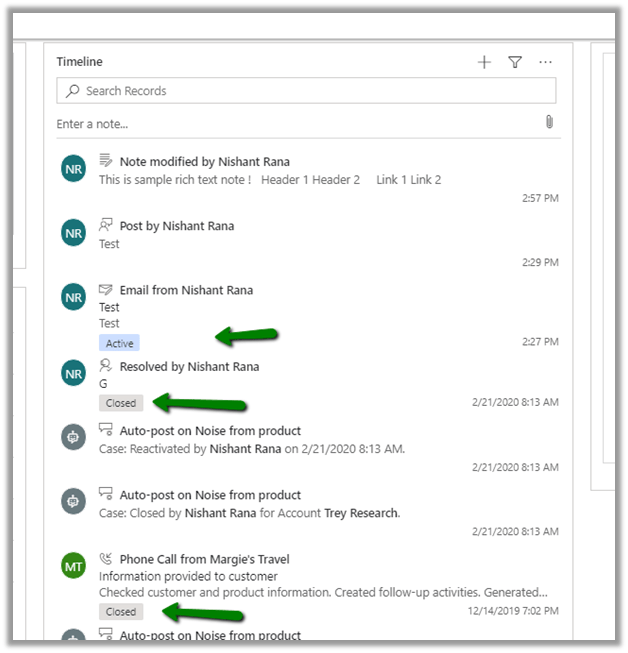
Task: Open the Timeline section header
Action: point(80,62)
